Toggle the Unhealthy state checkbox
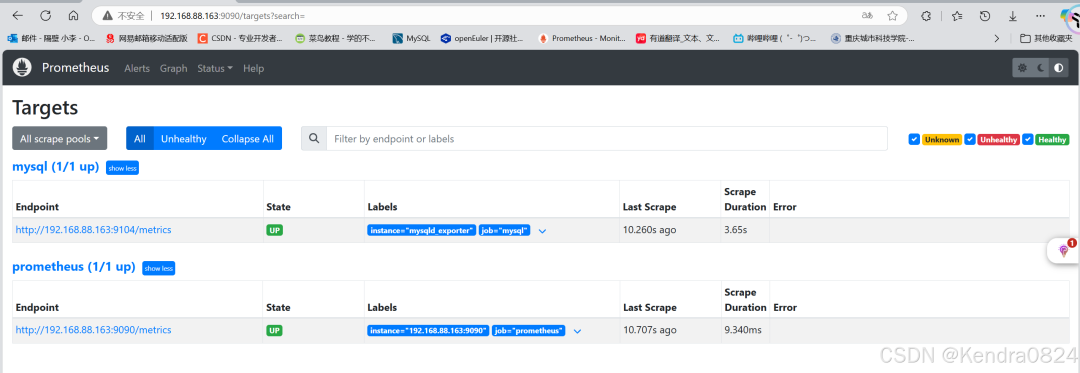Image resolution: width=1080 pixels, height=373 pixels. tap(970, 139)
